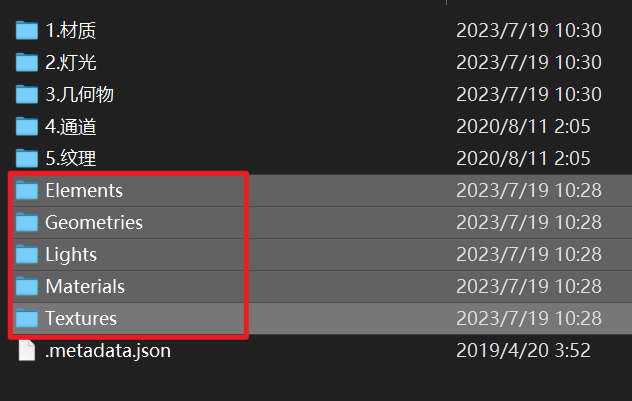This screenshot has width=632, height=401.
Task: Select the folder named 1.材质
Action: tap(71, 31)
